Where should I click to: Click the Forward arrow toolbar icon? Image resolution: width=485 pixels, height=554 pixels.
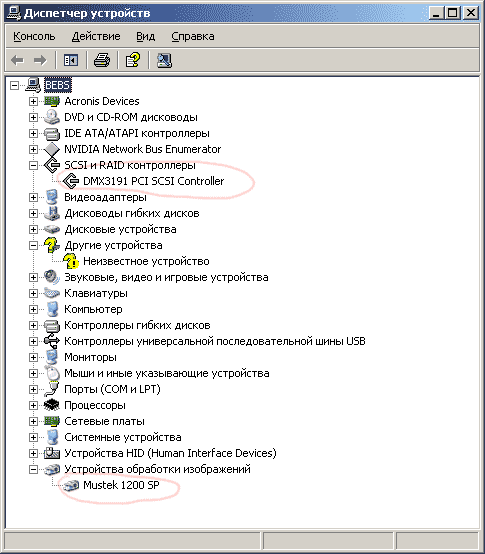tap(40, 60)
